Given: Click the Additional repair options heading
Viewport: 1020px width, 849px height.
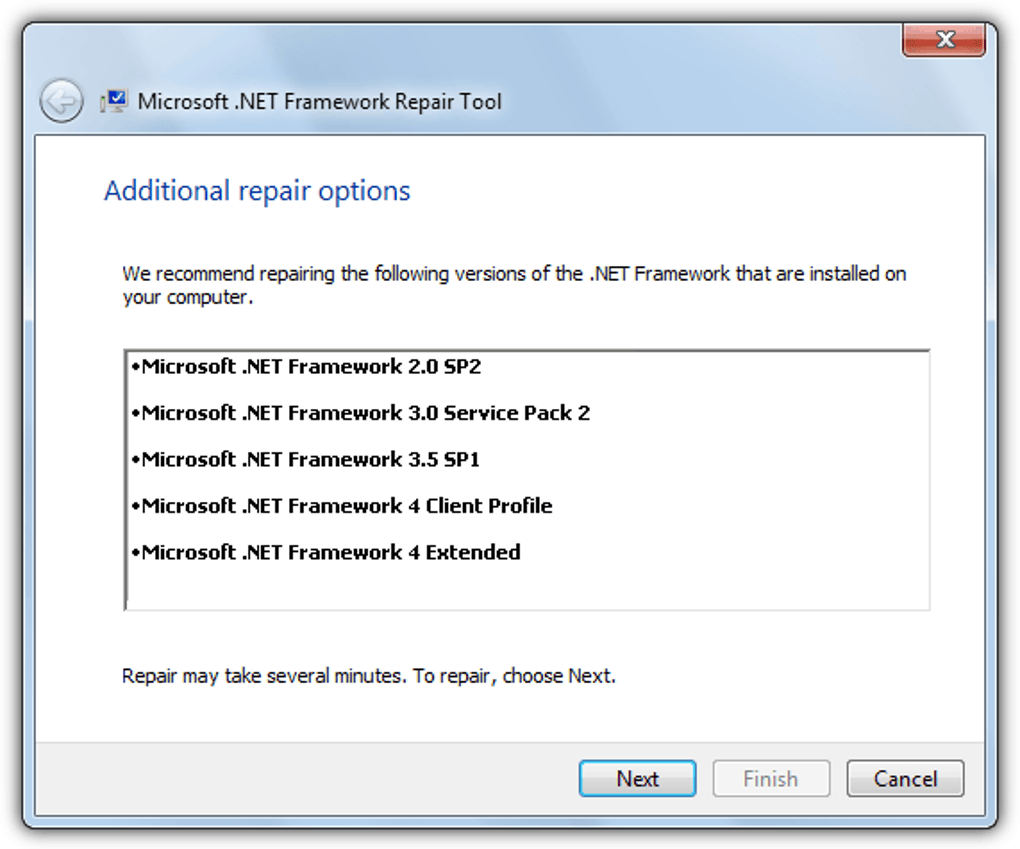Looking at the screenshot, I should pos(257,191).
